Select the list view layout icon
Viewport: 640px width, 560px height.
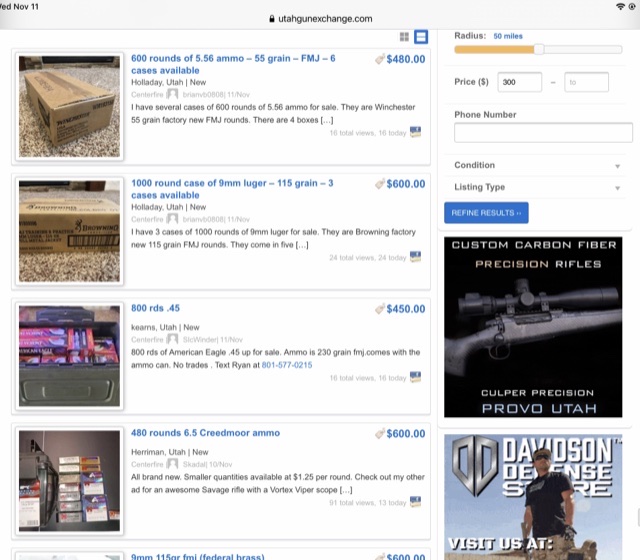[421, 37]
